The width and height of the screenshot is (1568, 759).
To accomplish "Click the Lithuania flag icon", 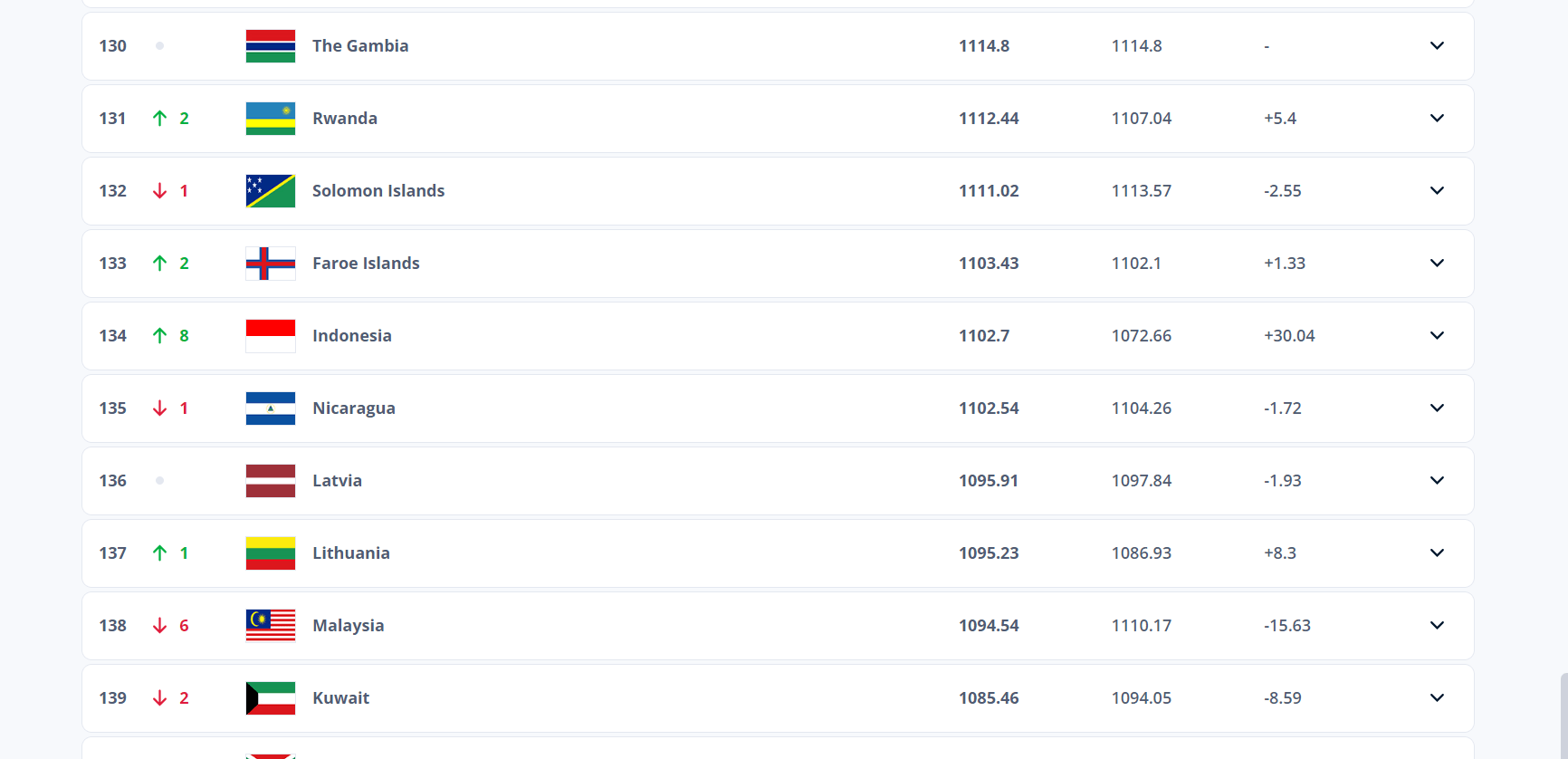I will click(270, 553).
